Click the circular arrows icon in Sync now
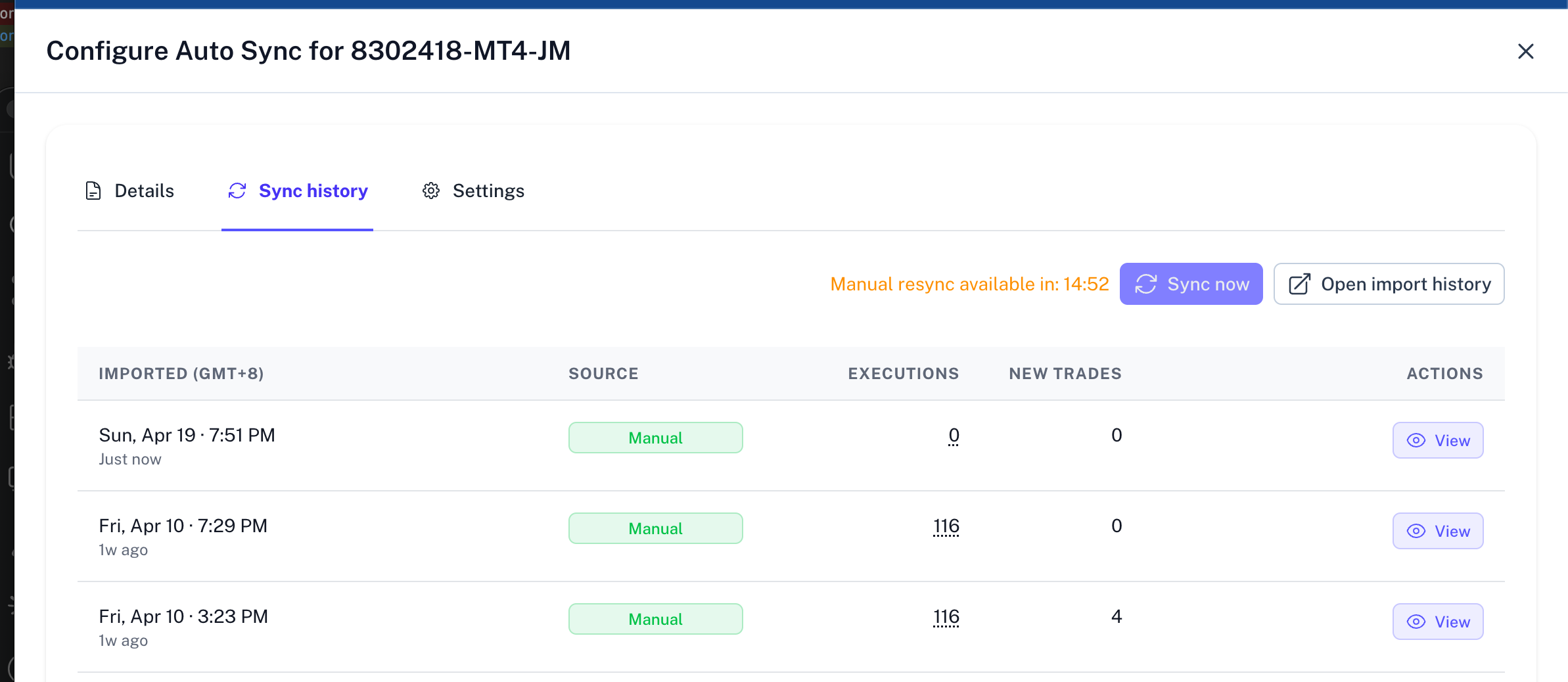This screenshot has width=1568, height=682. [1145, 284]
